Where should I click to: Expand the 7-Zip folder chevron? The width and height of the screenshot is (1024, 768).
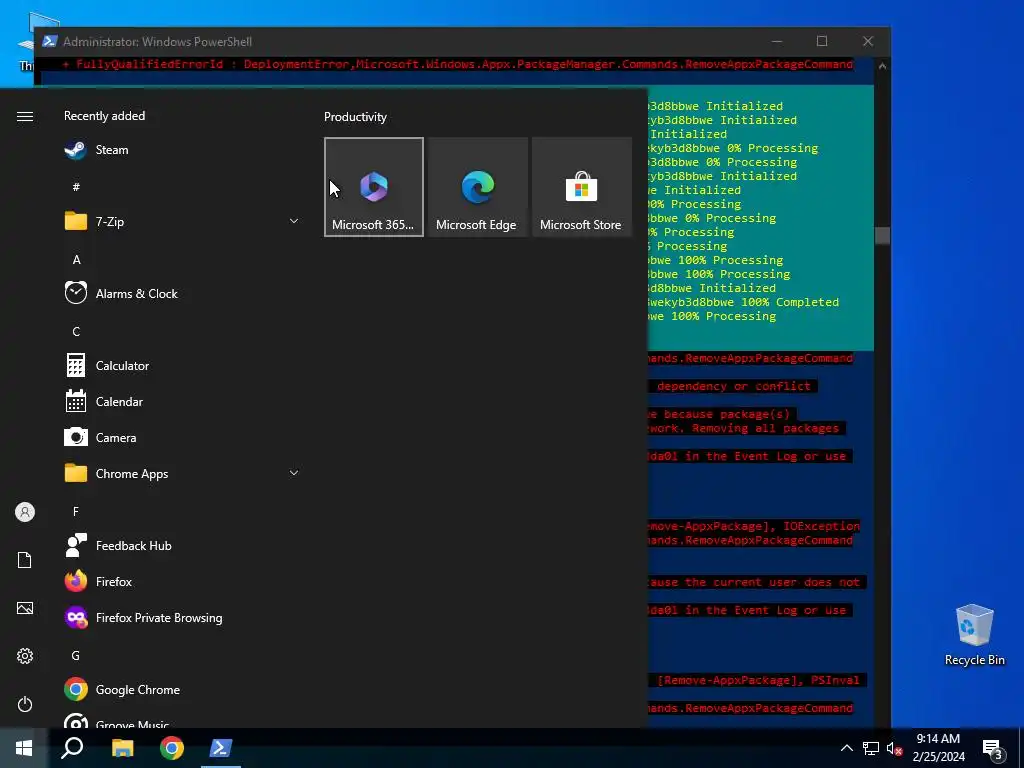point(294,221)
